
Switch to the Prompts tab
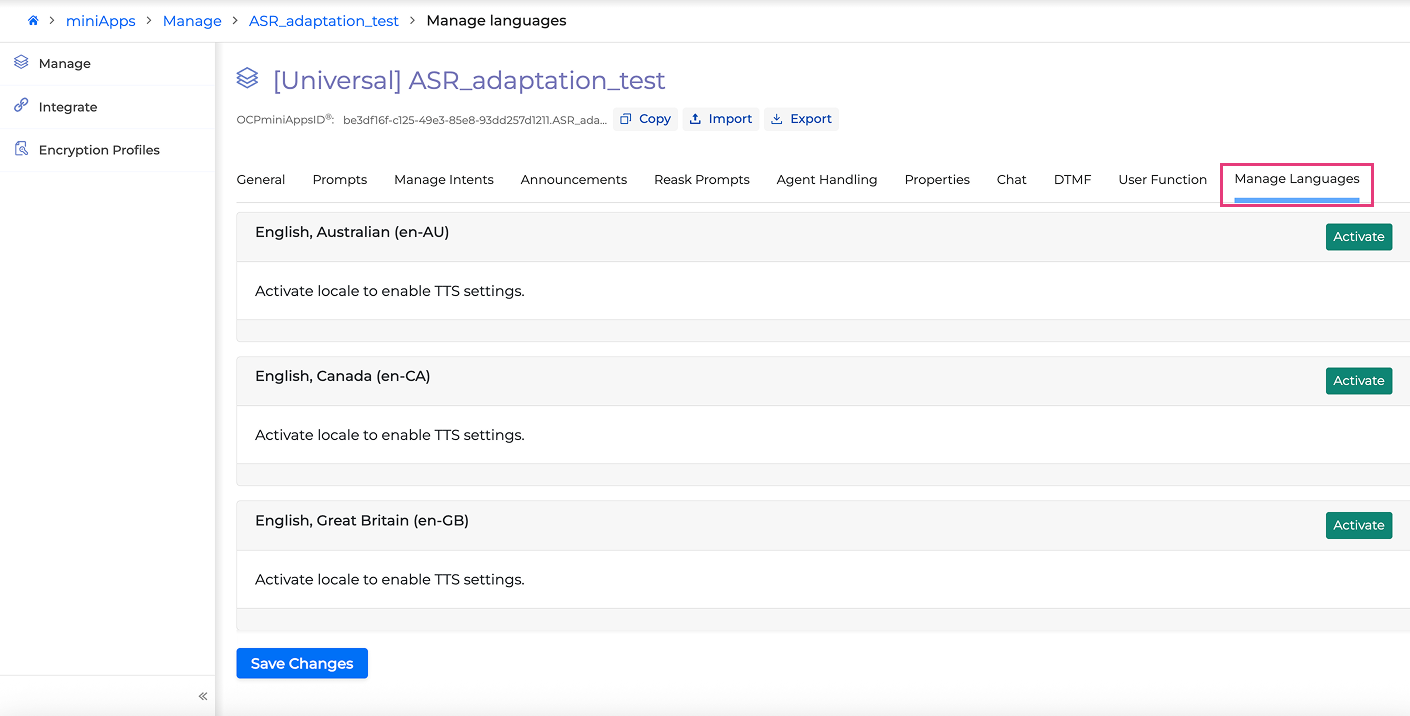[x=340, y=180]
